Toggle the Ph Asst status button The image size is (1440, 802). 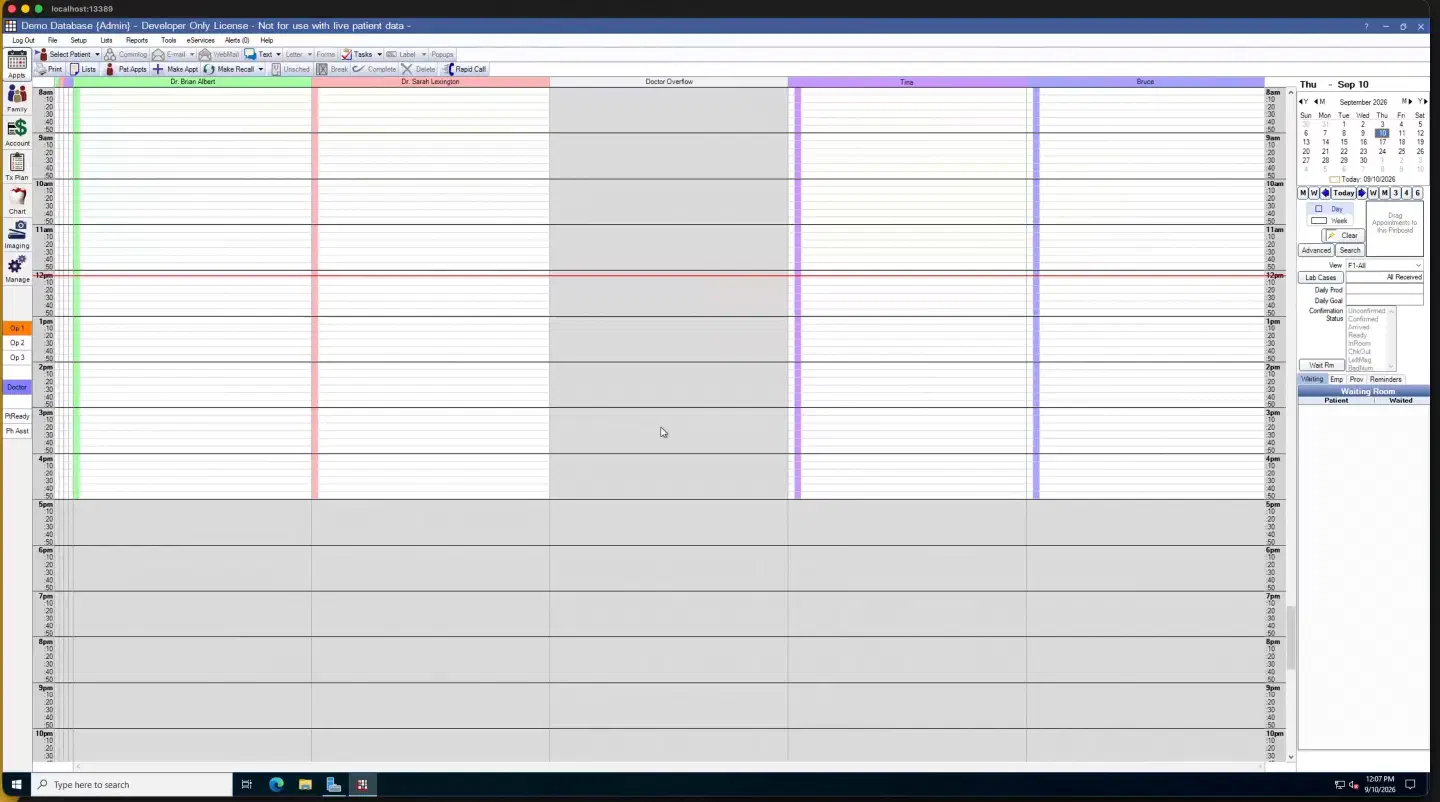pos(17,431)
